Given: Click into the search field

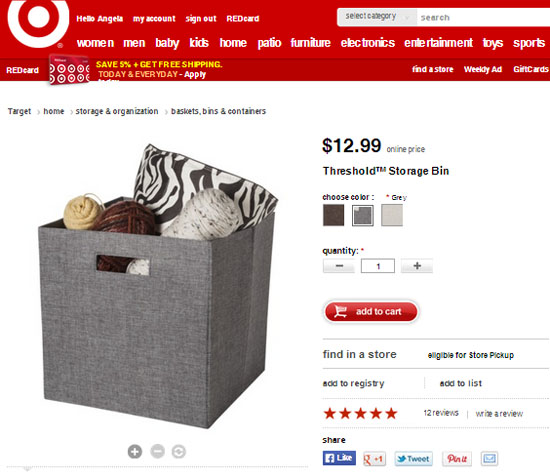Looking at the screenshot, I should (483, 17).
